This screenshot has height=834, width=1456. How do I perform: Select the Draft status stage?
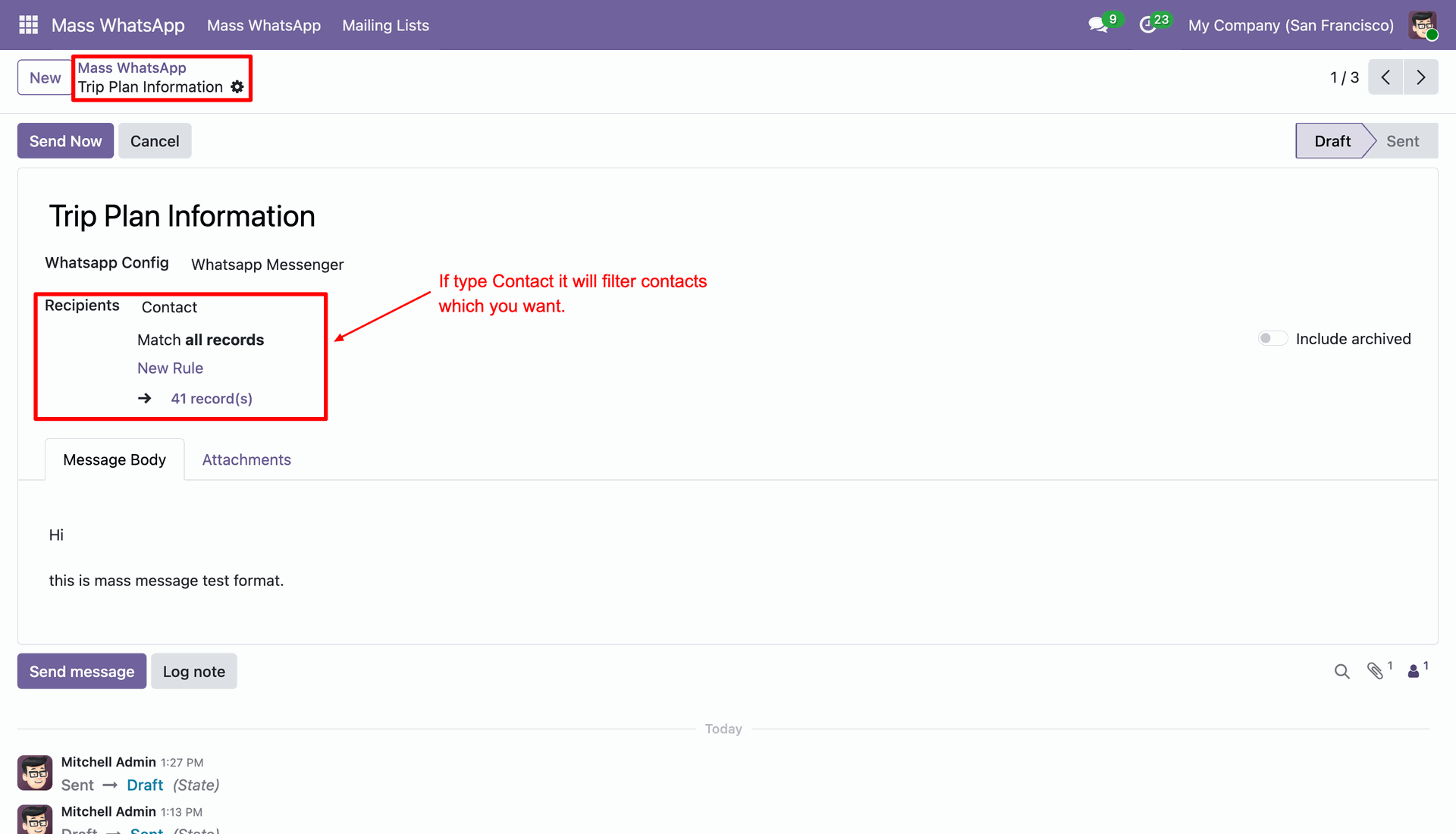tap(1332, 141)
